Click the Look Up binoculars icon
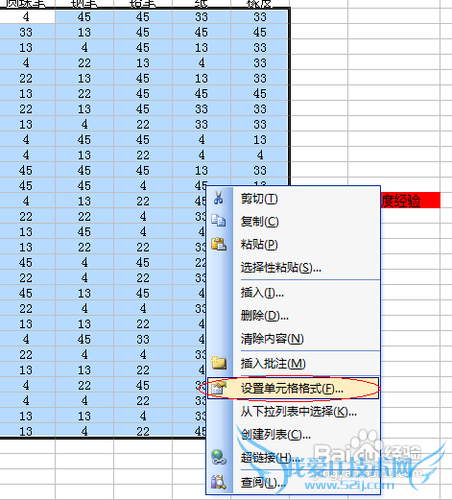The image size is (452, 500). (x=219, y=482)
